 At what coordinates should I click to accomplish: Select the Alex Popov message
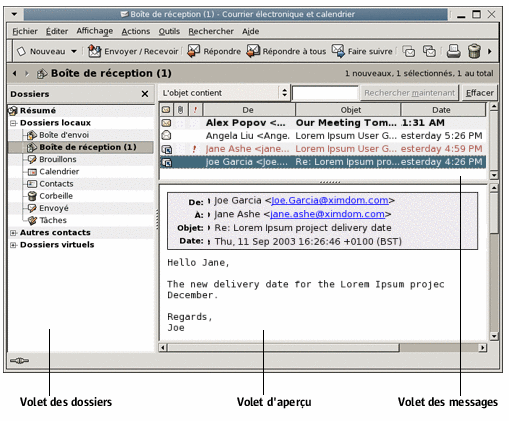coord(323,123)
